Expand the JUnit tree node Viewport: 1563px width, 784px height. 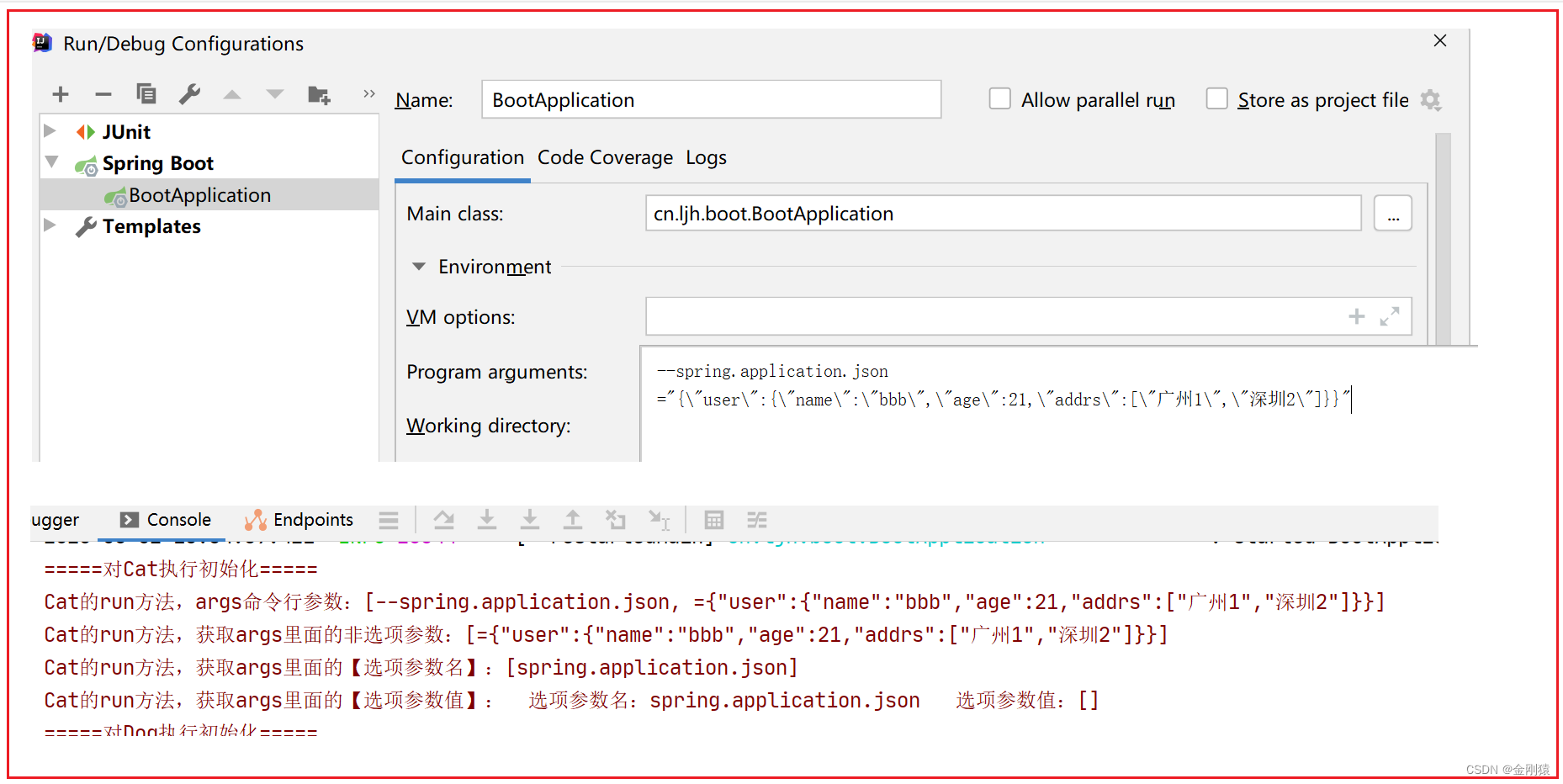pos(50,131)
